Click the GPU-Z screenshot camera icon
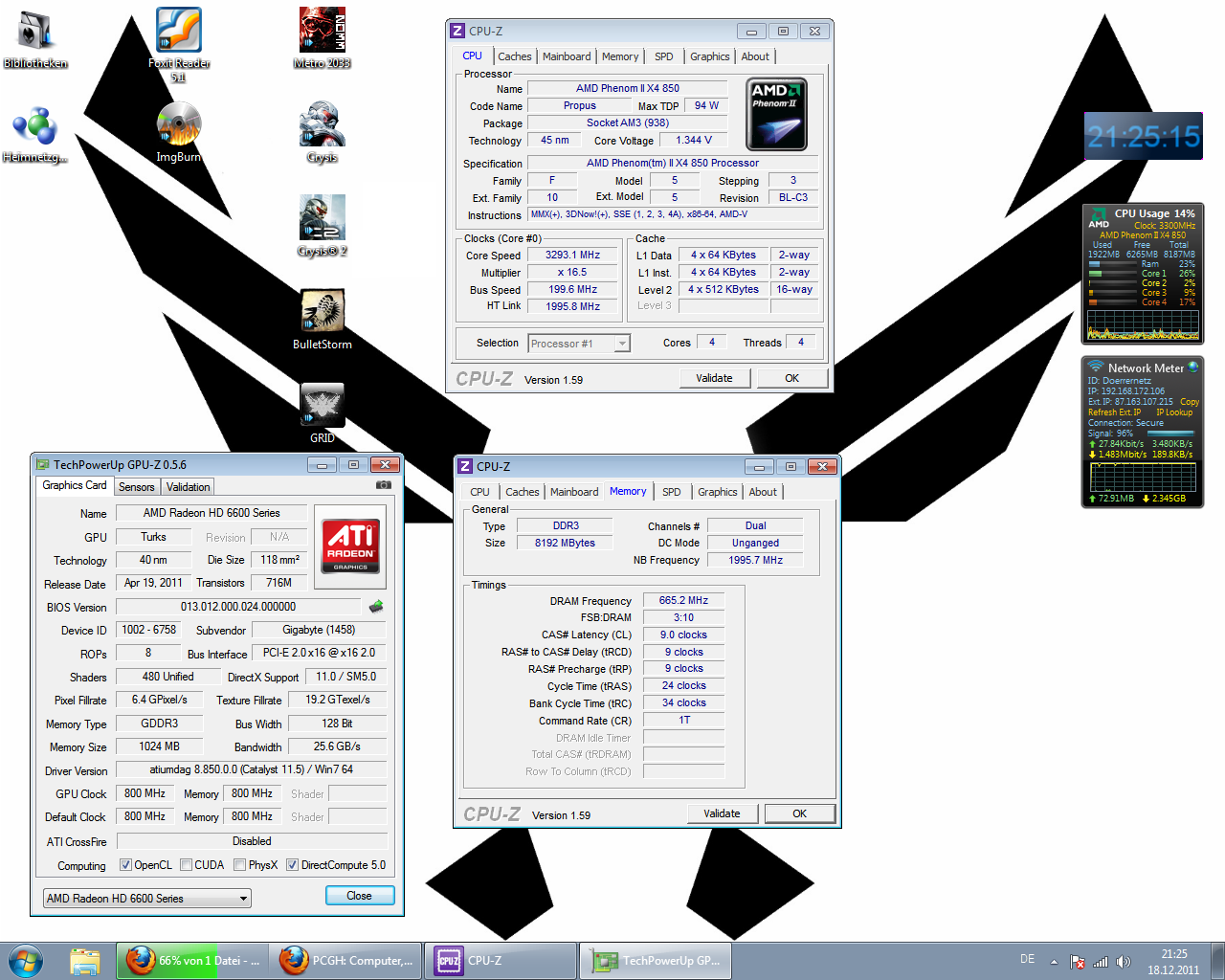Screen dimensions: 1225x980 (384, 485)
